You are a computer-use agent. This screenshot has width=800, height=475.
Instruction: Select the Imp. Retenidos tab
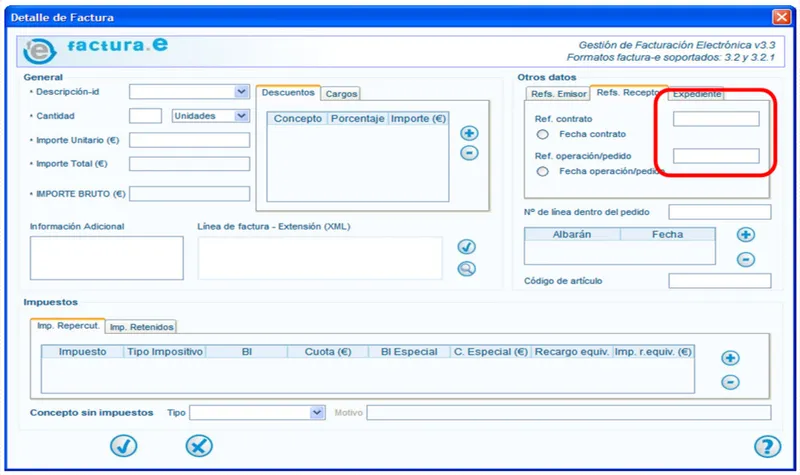[141, 327]
